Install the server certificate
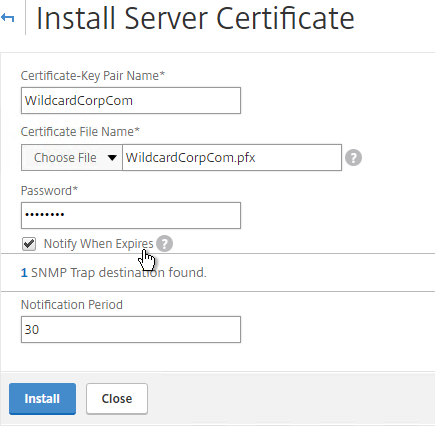The image size is (435, 426). [42, 399]
